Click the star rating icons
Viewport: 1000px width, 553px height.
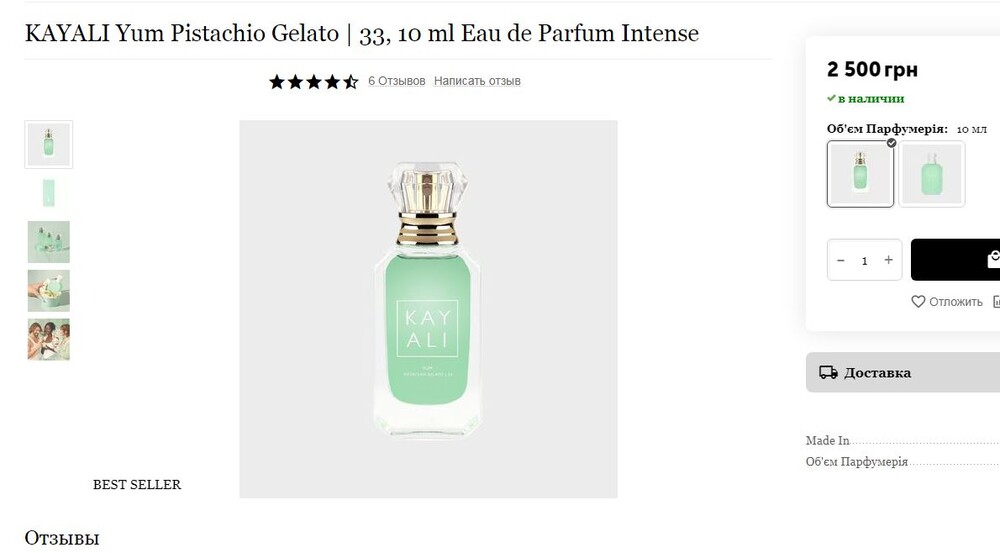314,82
